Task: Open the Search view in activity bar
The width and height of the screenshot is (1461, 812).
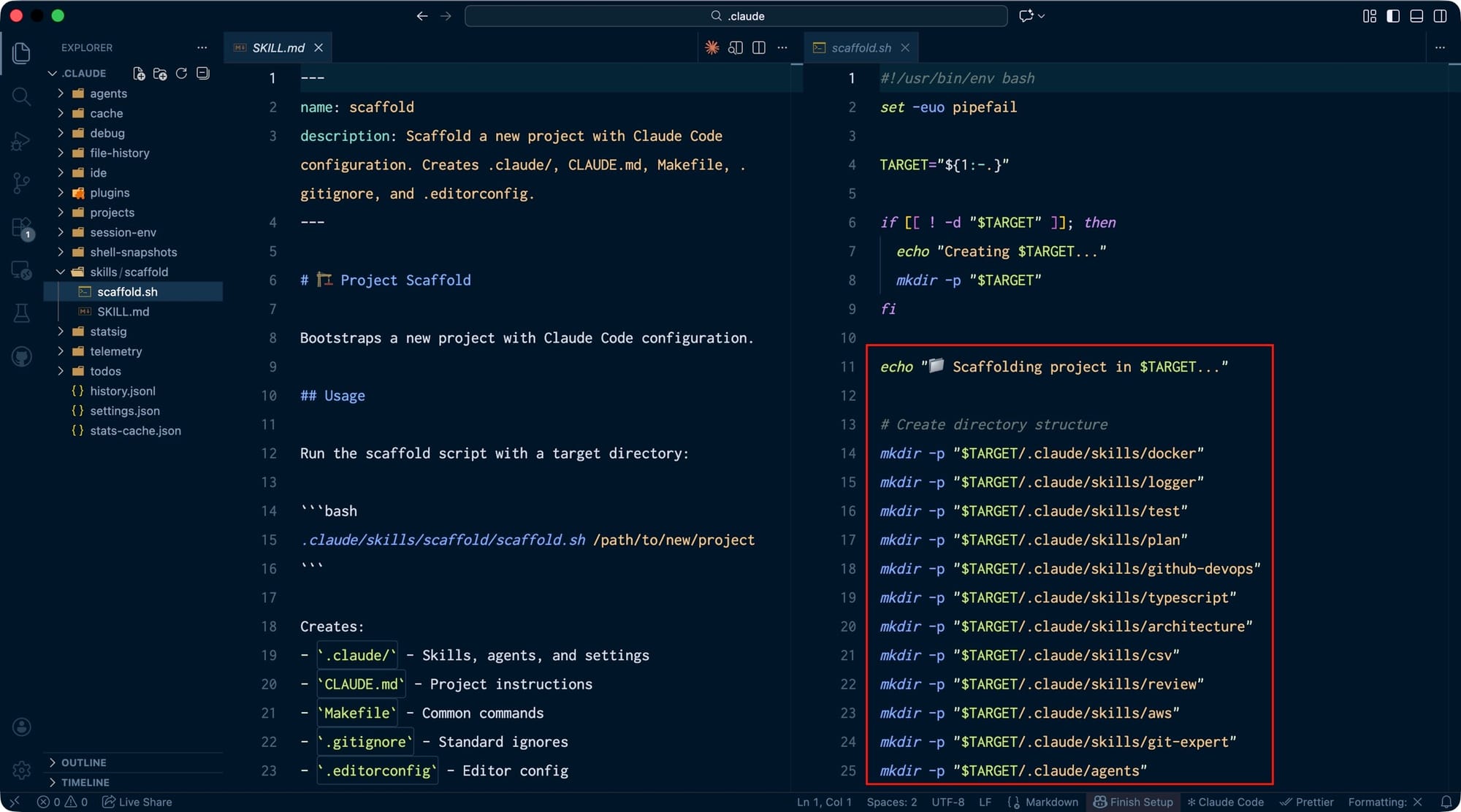Action: tap(21, 96)
